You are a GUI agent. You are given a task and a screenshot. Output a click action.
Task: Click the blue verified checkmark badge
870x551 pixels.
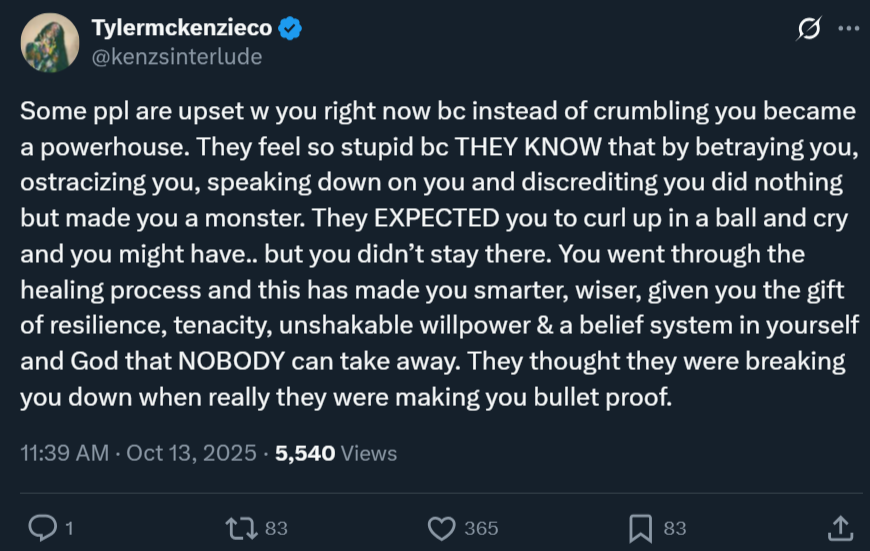(x=290, y=30)
